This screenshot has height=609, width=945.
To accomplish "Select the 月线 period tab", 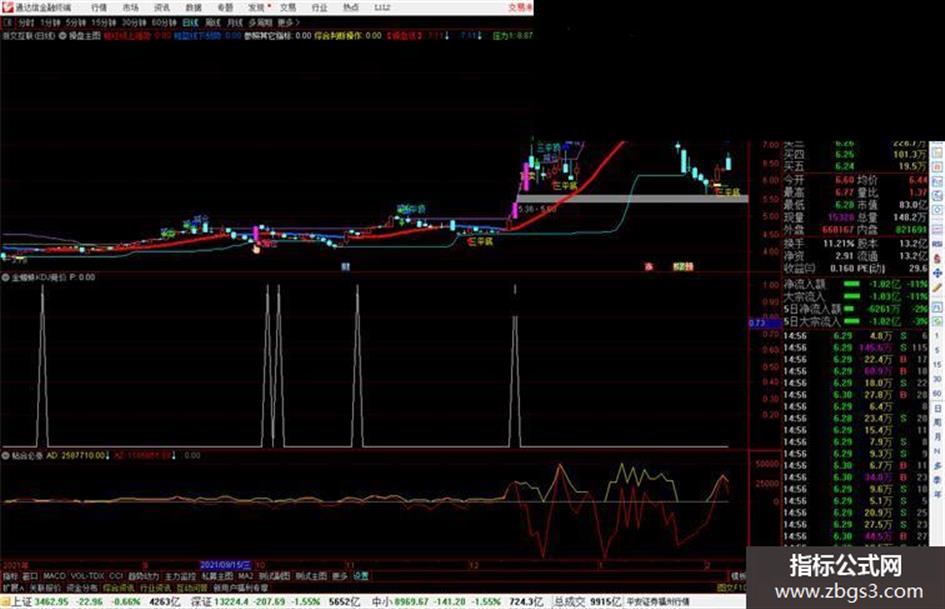I will (234, 22).
